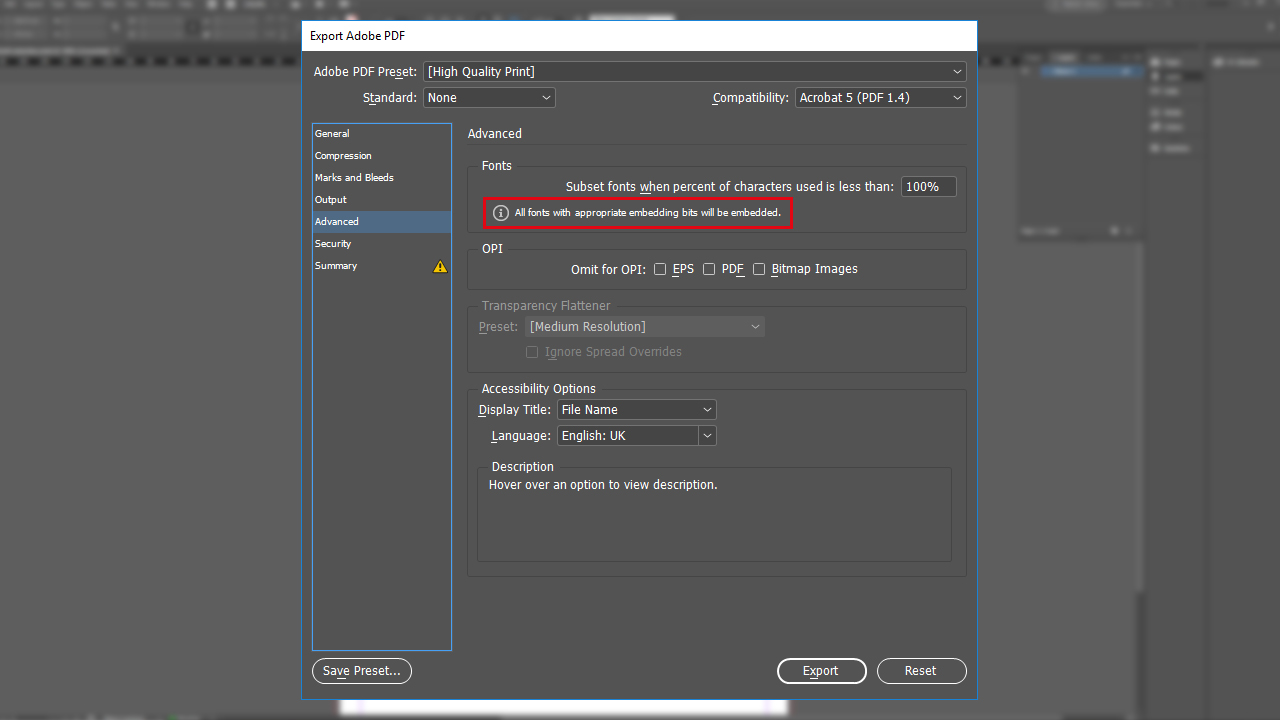Image resolution: width=1280 pixels, height=720 pixels.
Task: Switch to the General settings panel
Action: coord(332,133)
